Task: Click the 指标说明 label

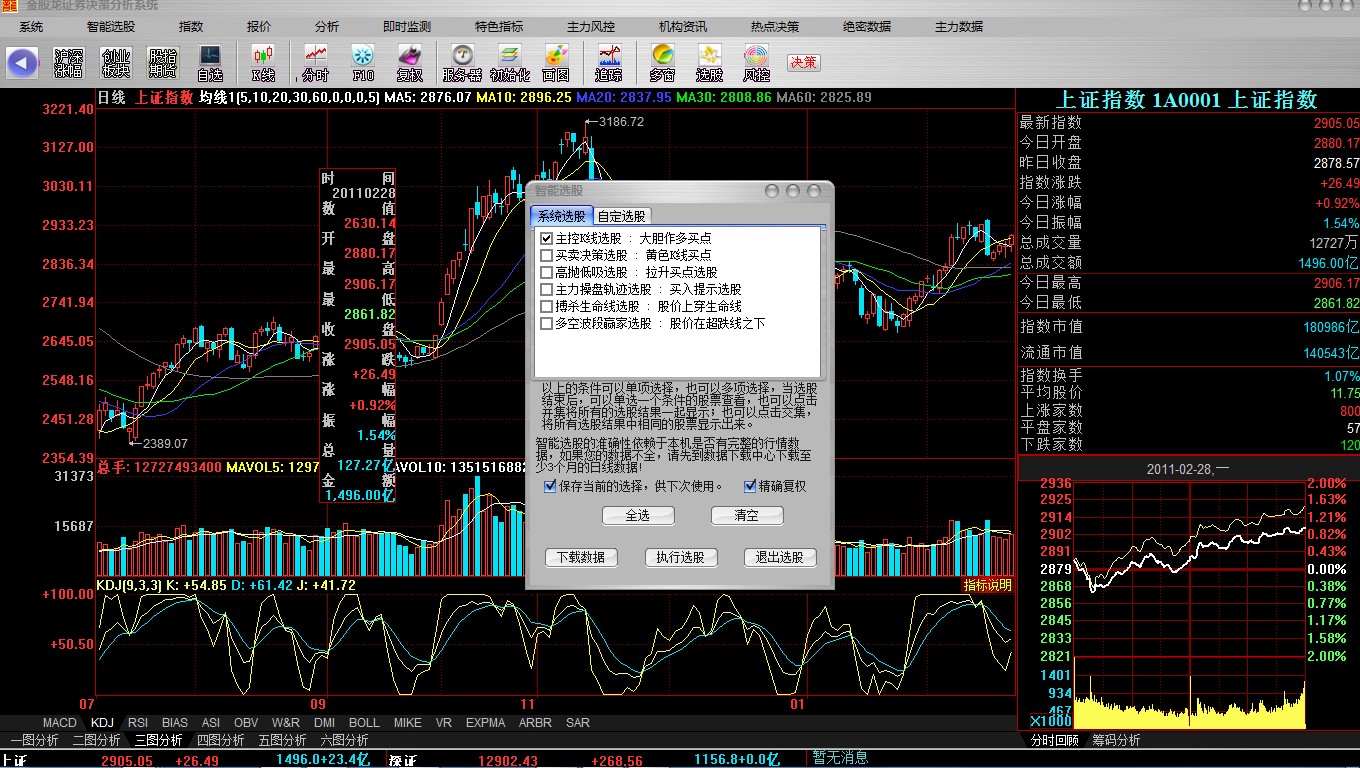Action: [987, 585]
